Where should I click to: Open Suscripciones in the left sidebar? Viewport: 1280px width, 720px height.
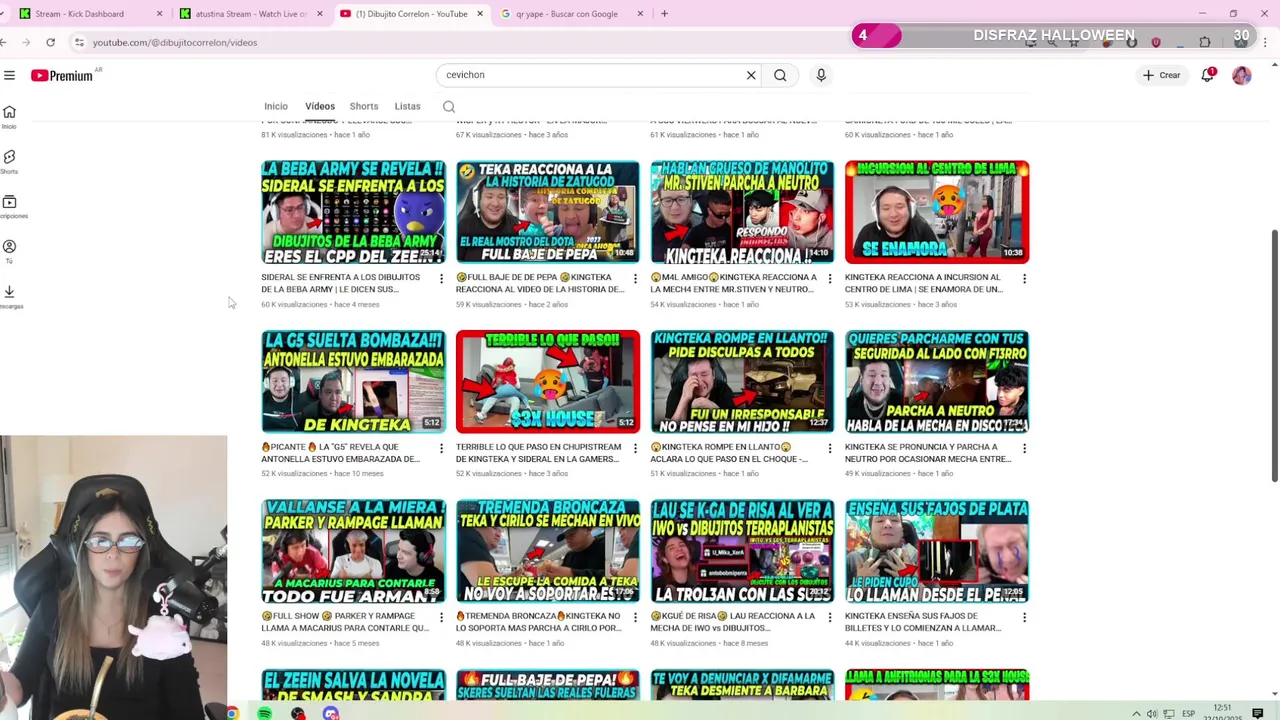click(x=9, y=206)
